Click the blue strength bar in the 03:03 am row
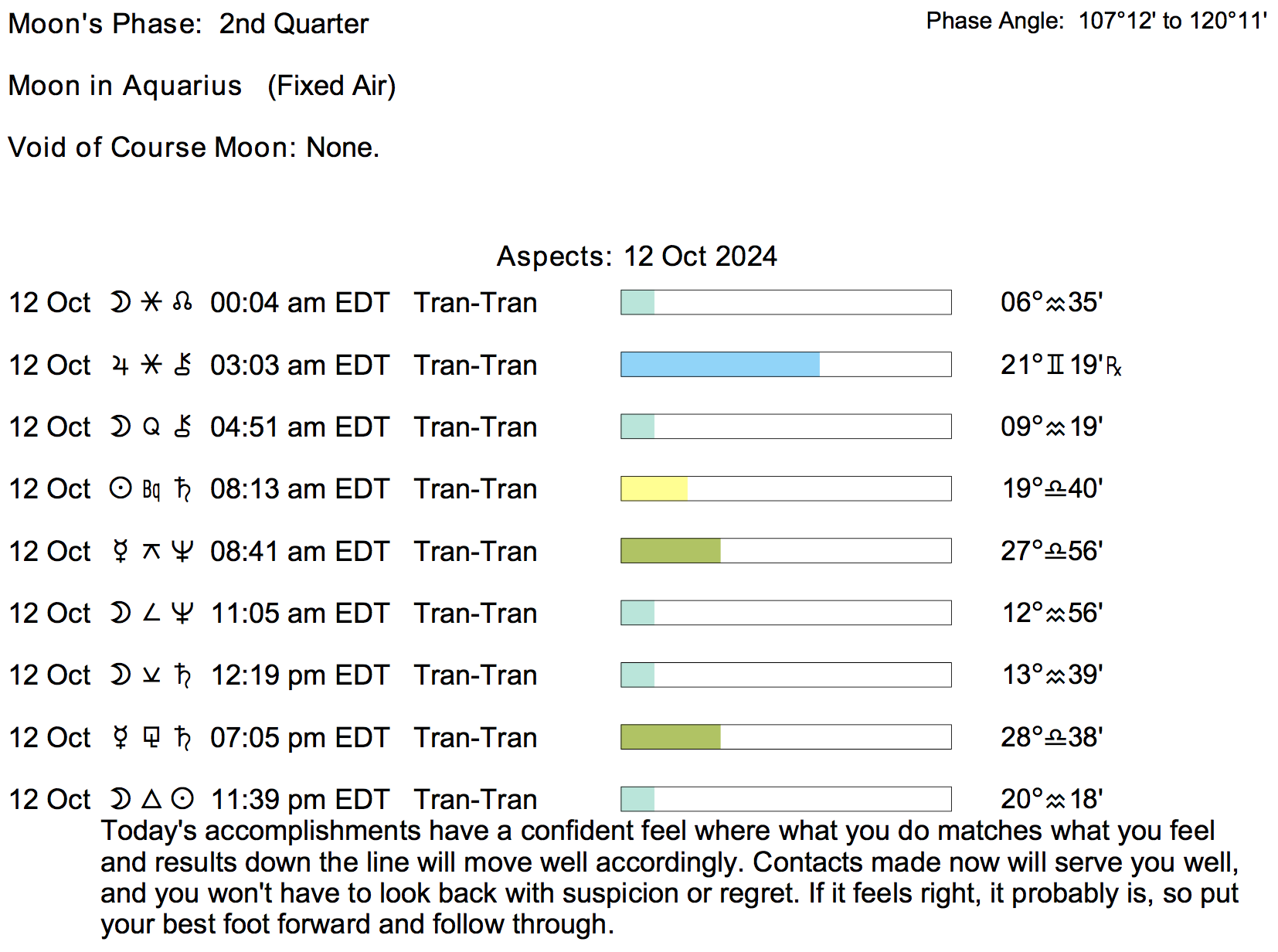Screen dimensions: 1278x952 (719, 365)
